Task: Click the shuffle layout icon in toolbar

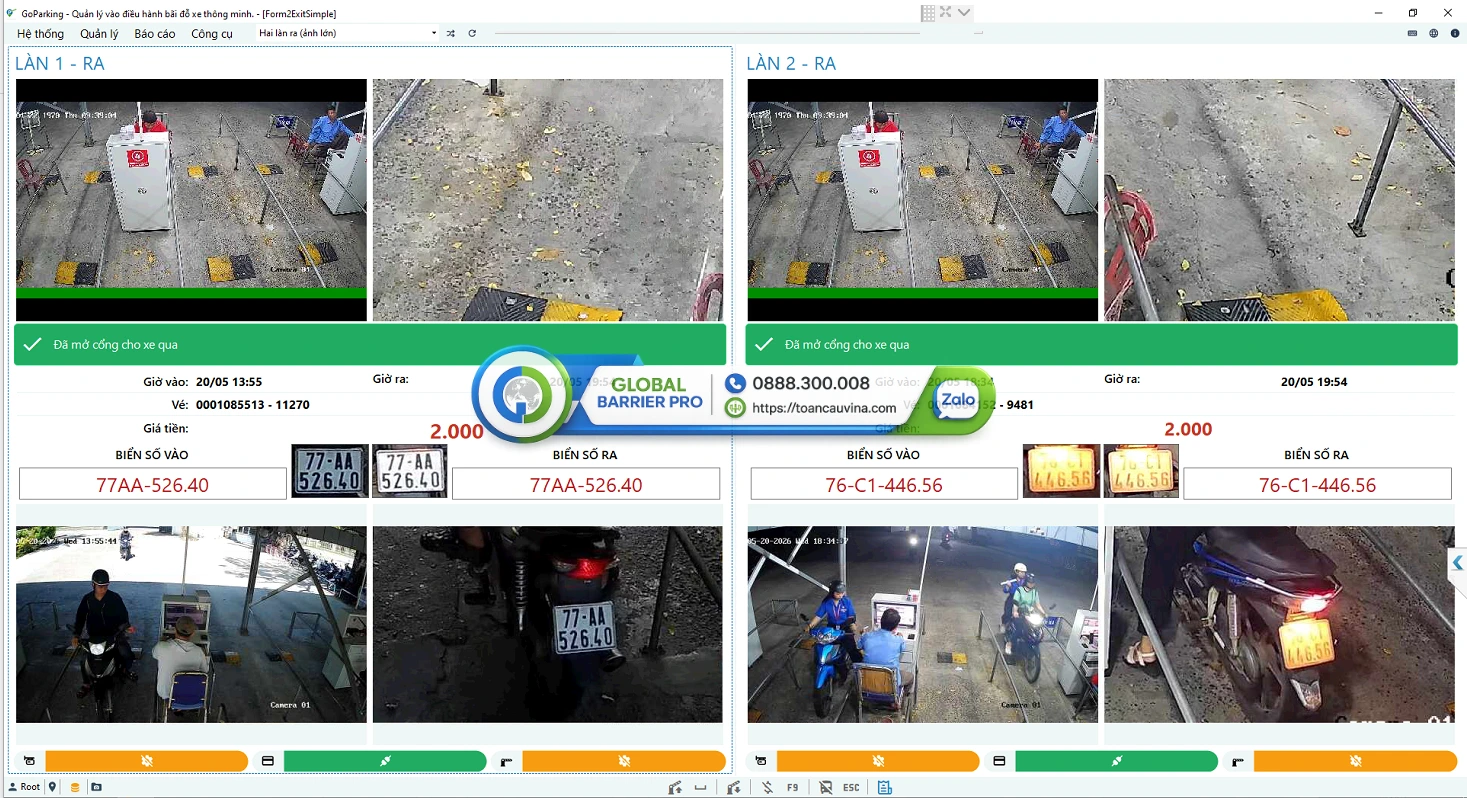Action: click(451, 33)
